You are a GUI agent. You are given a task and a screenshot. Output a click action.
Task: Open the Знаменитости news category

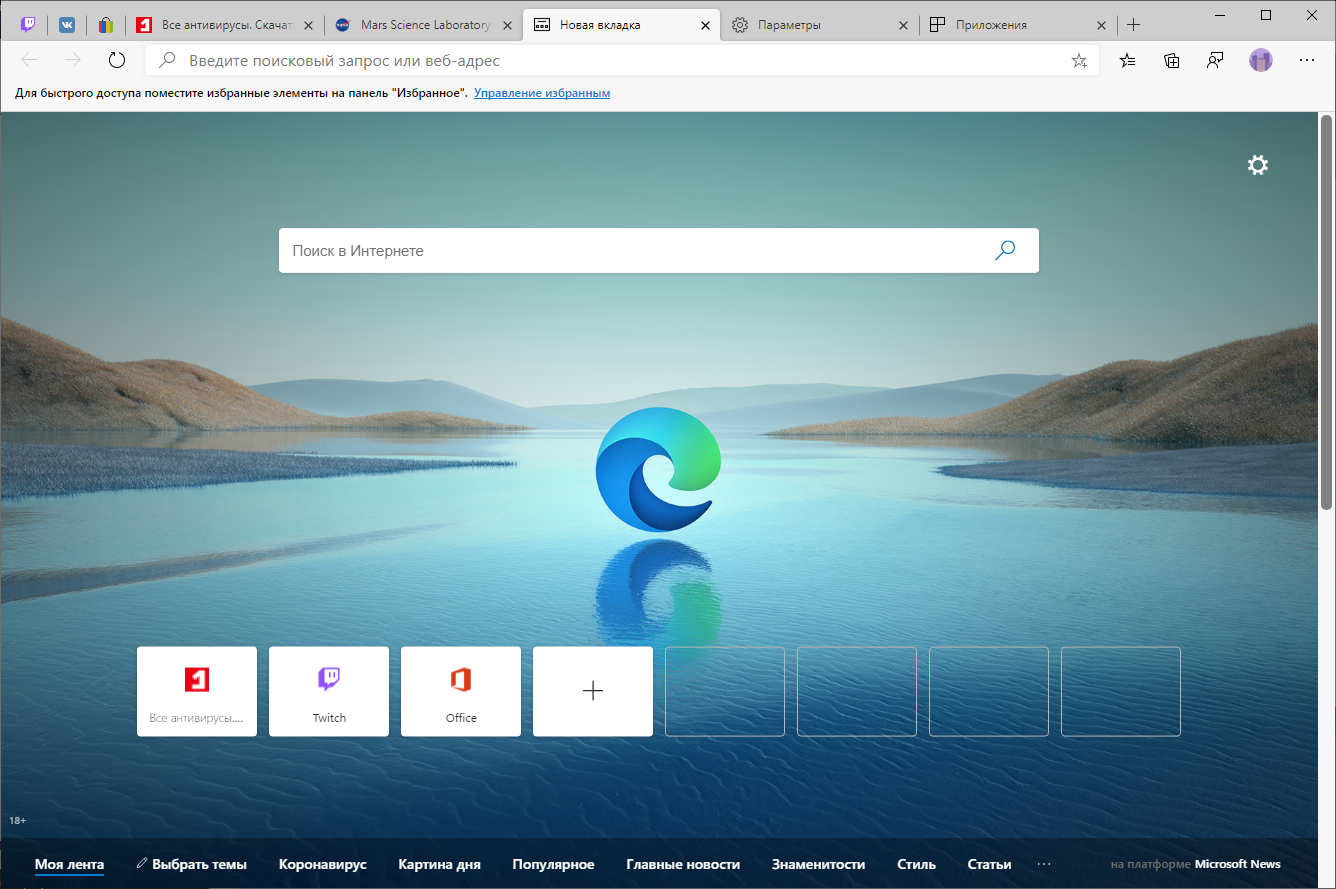818,864
